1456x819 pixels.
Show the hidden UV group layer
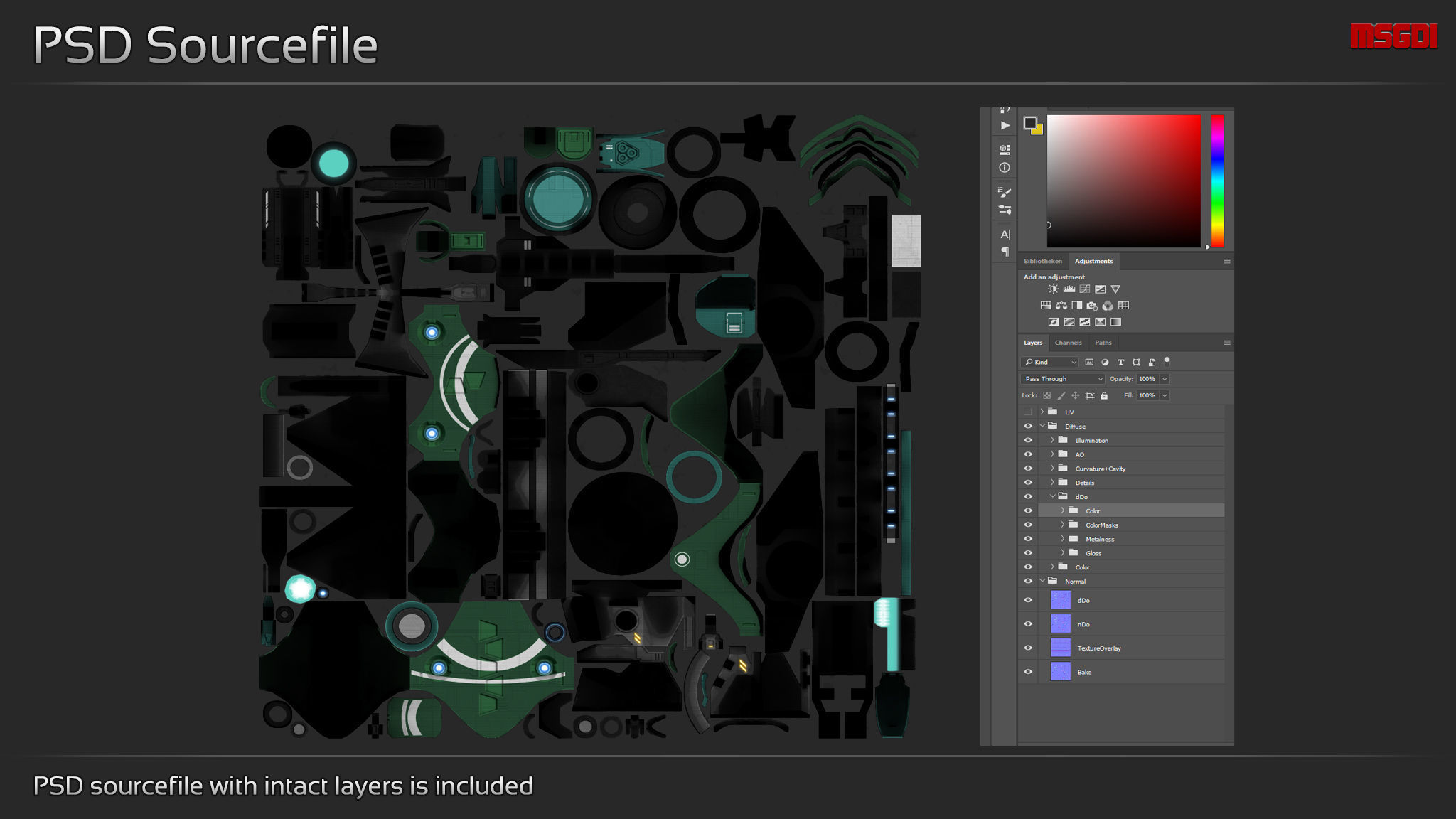coord(1028,412)
